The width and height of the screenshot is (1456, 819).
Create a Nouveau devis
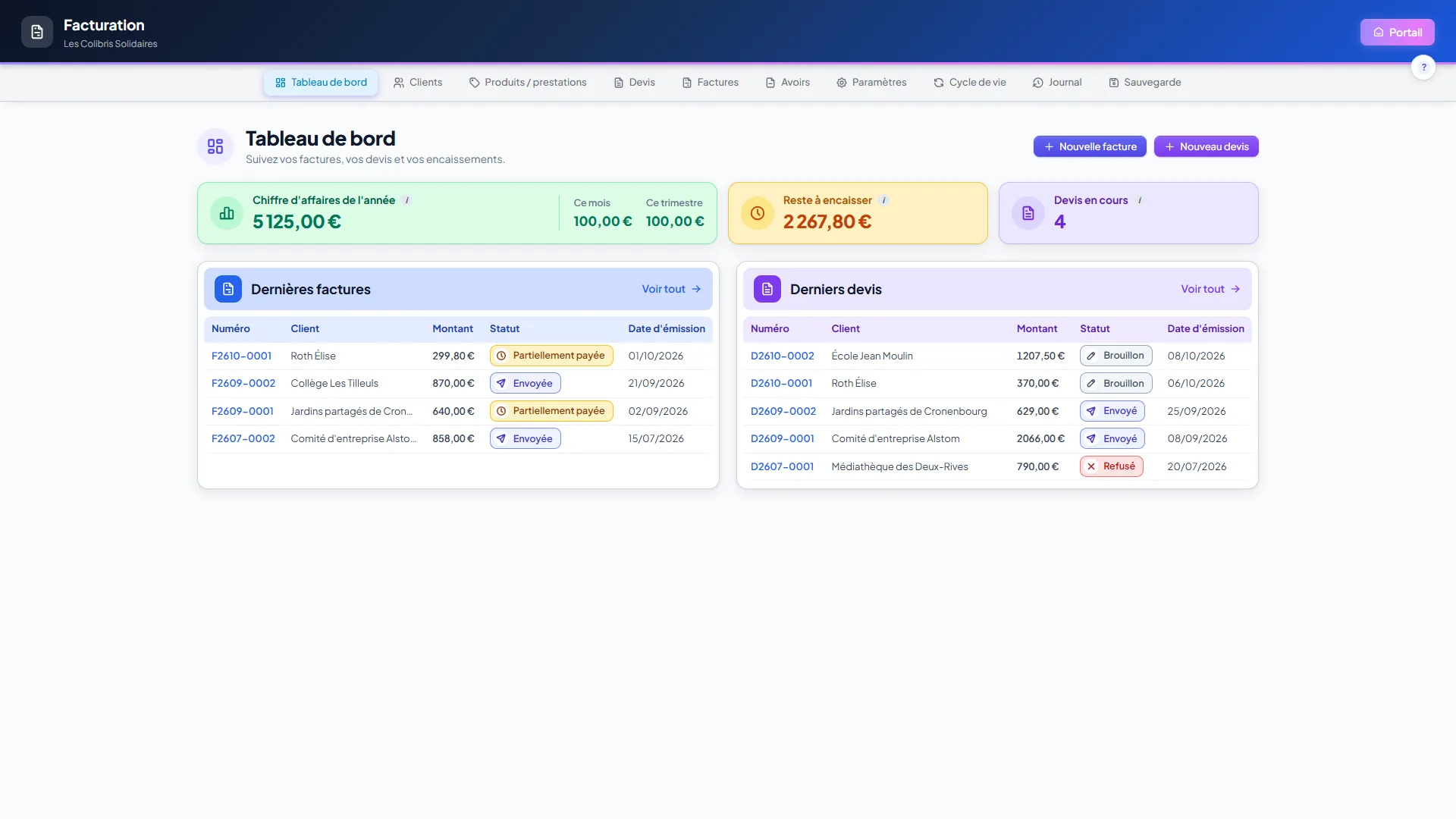1207,146
